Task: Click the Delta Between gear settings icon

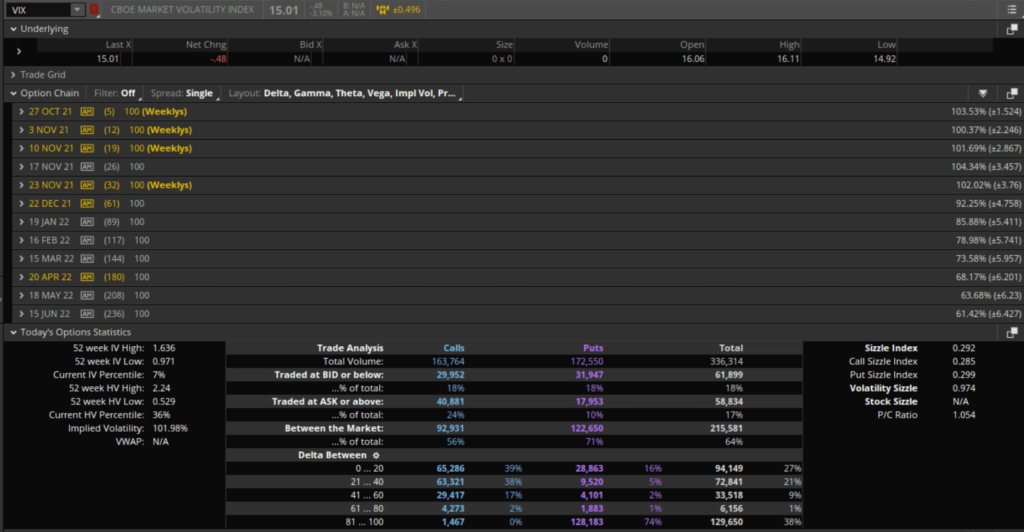Action: coord(376,456)
